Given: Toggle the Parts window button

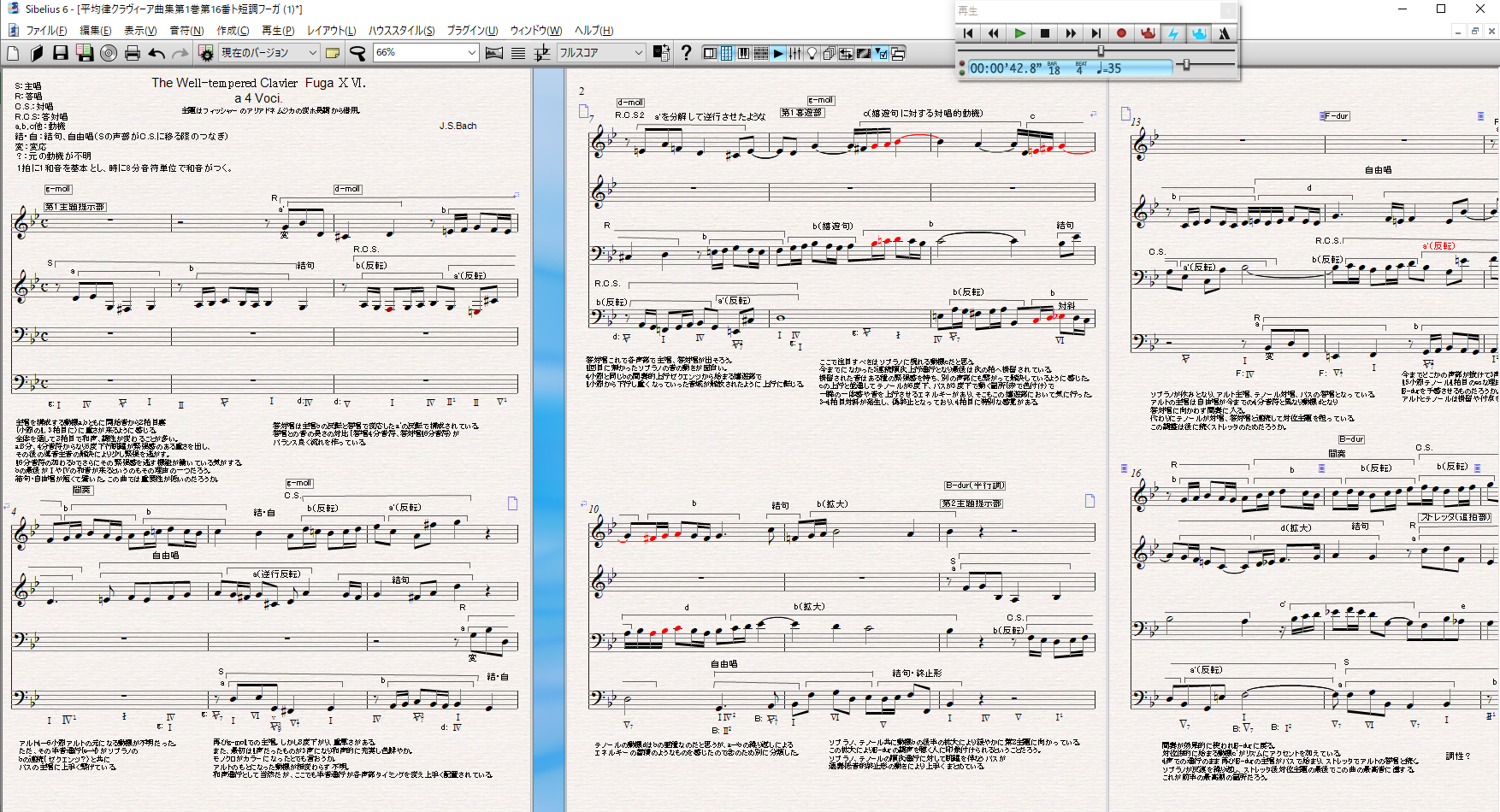Looking at the screenshot, I should (830, 53).
